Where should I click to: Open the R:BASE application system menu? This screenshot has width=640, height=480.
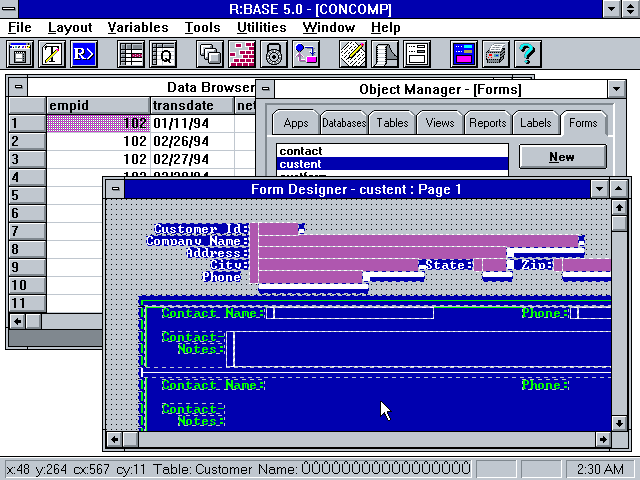tap(9, 9)
